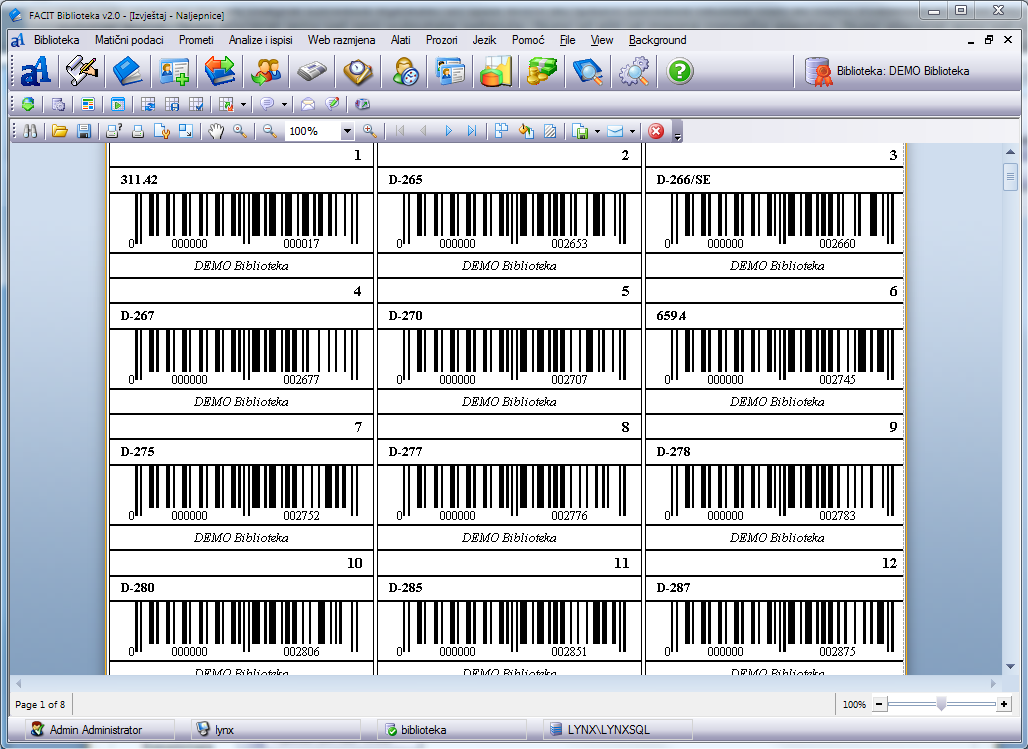
Task: Open the blue book catalog icon
Action: (127, 72)
